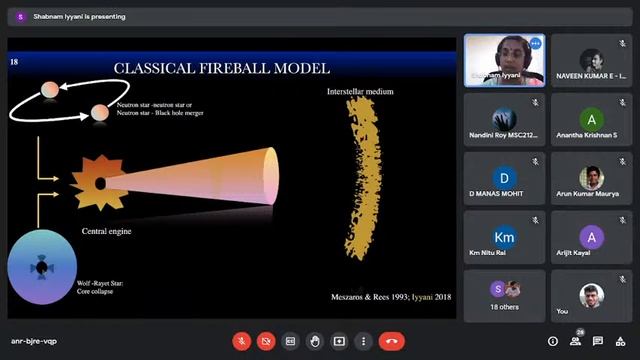Screen dimensions: 640x360
Task: Raise hand using the hand icon
Action: tap(315, 341)
